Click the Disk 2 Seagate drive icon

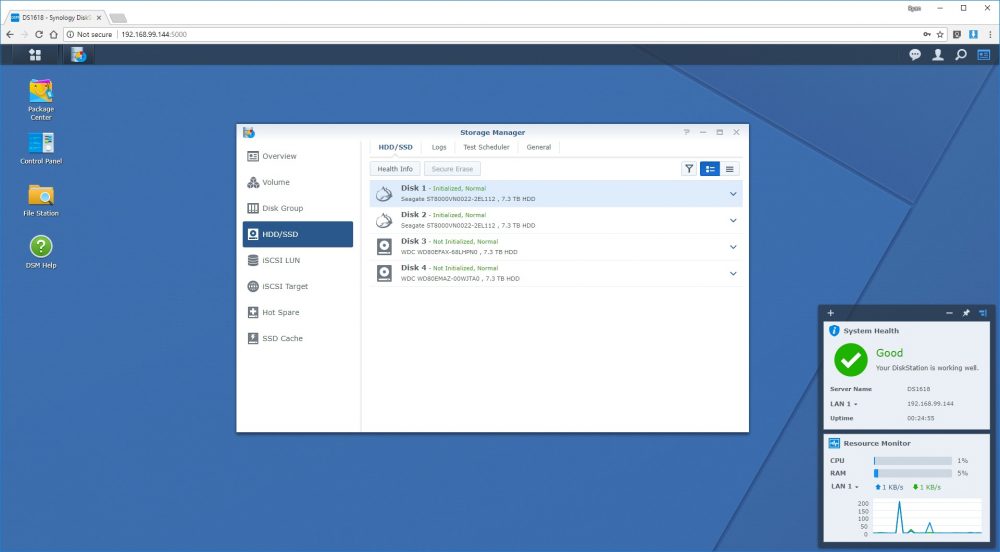[384, 221]
